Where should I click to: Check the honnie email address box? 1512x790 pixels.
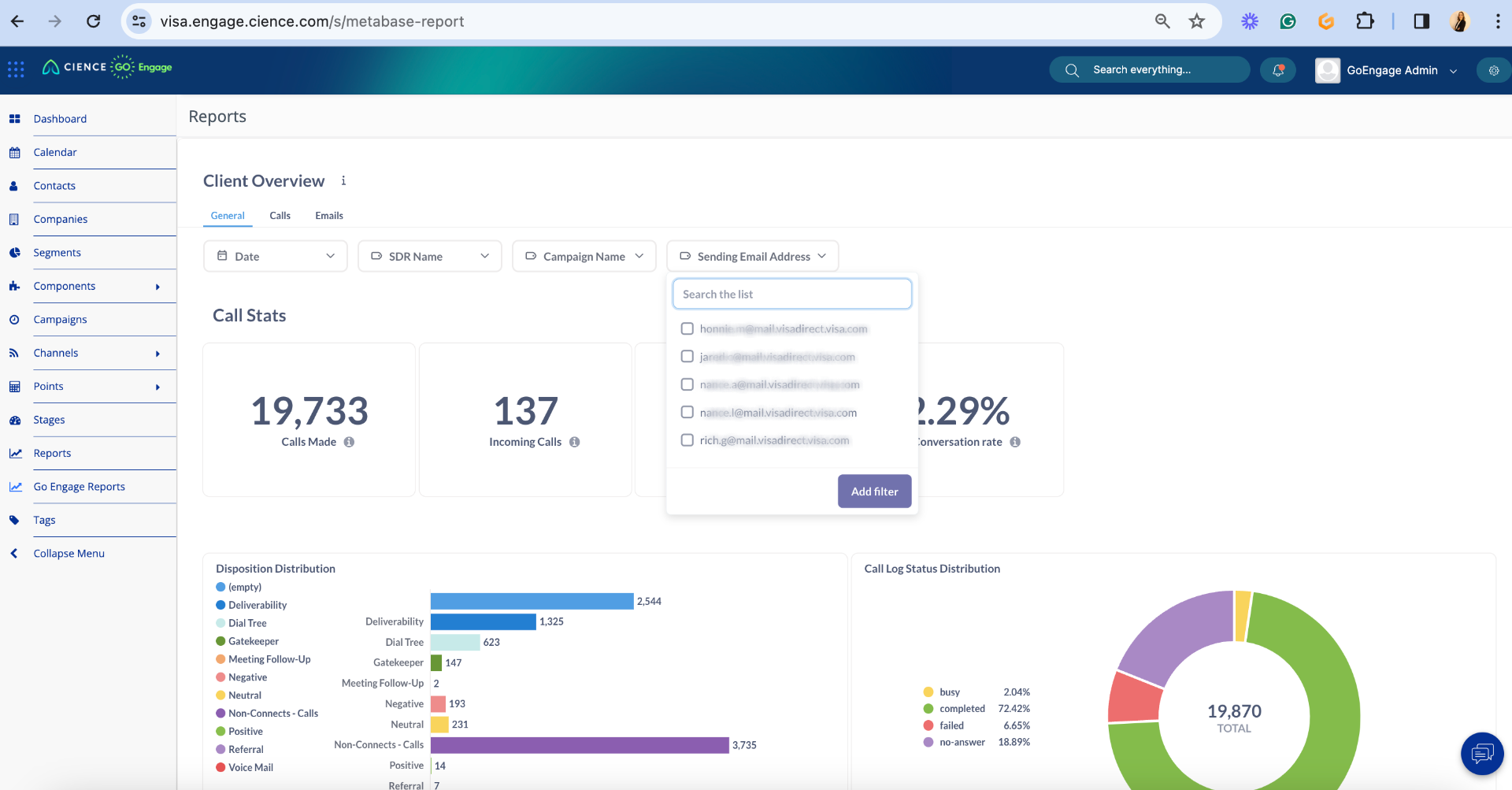tap(687, 328)
